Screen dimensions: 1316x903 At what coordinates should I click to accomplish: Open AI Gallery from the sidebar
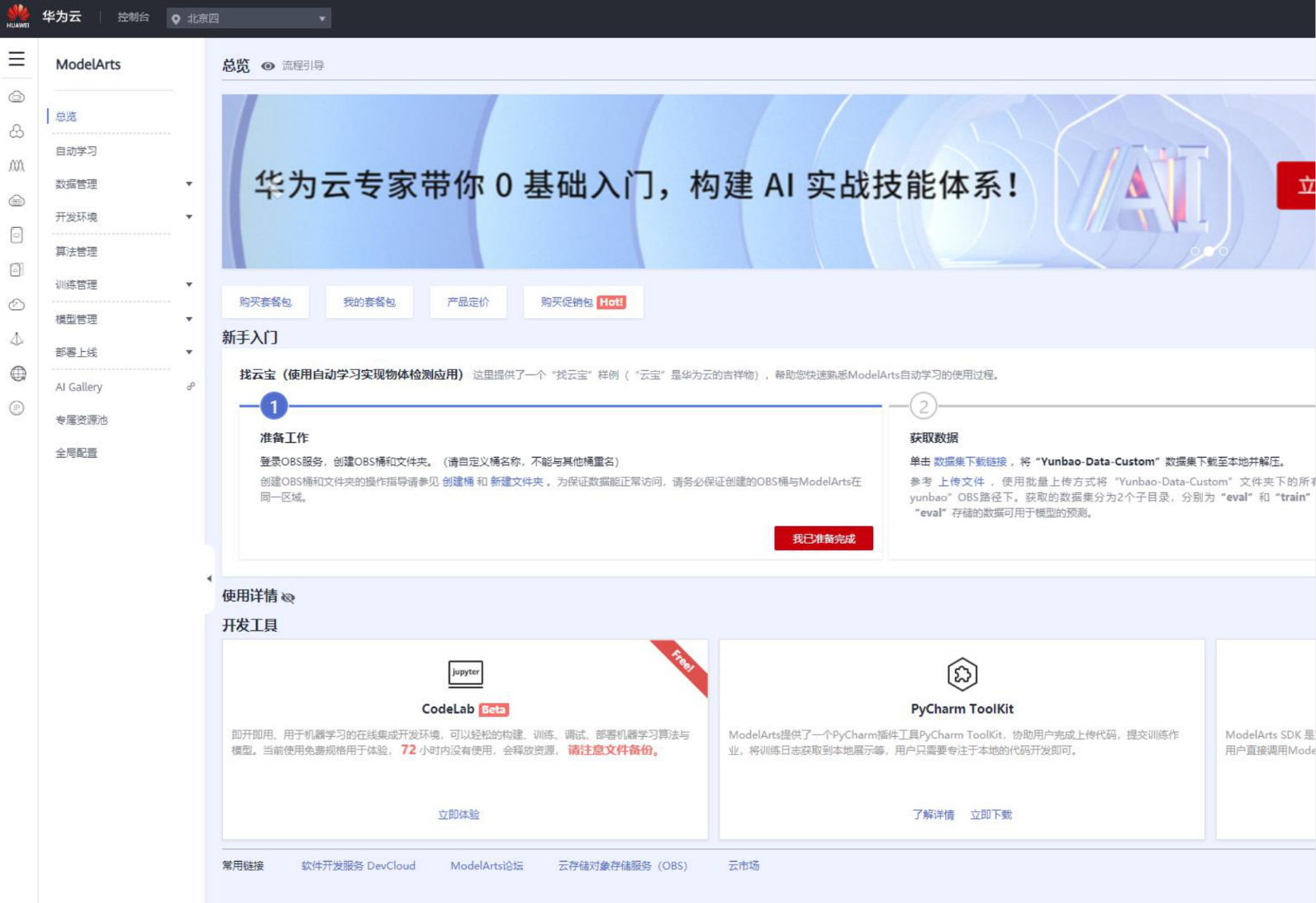coord(79,387)
